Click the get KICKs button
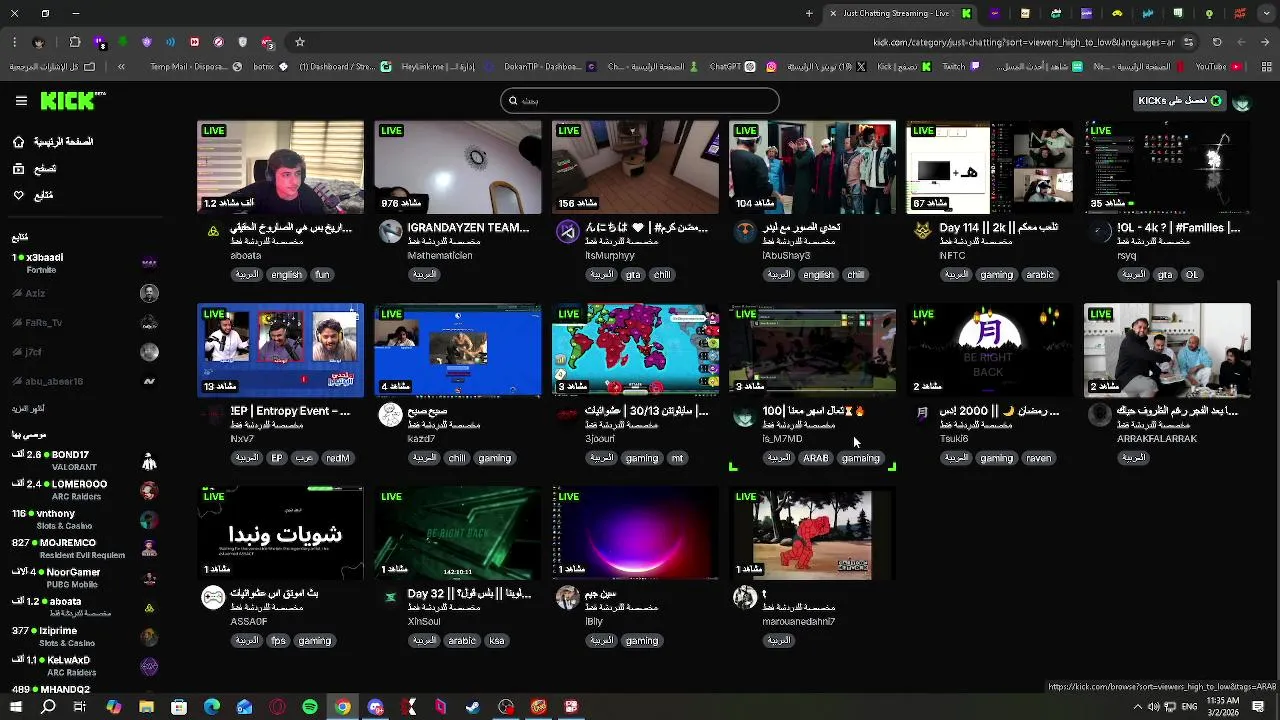 tap(1180, 101)
